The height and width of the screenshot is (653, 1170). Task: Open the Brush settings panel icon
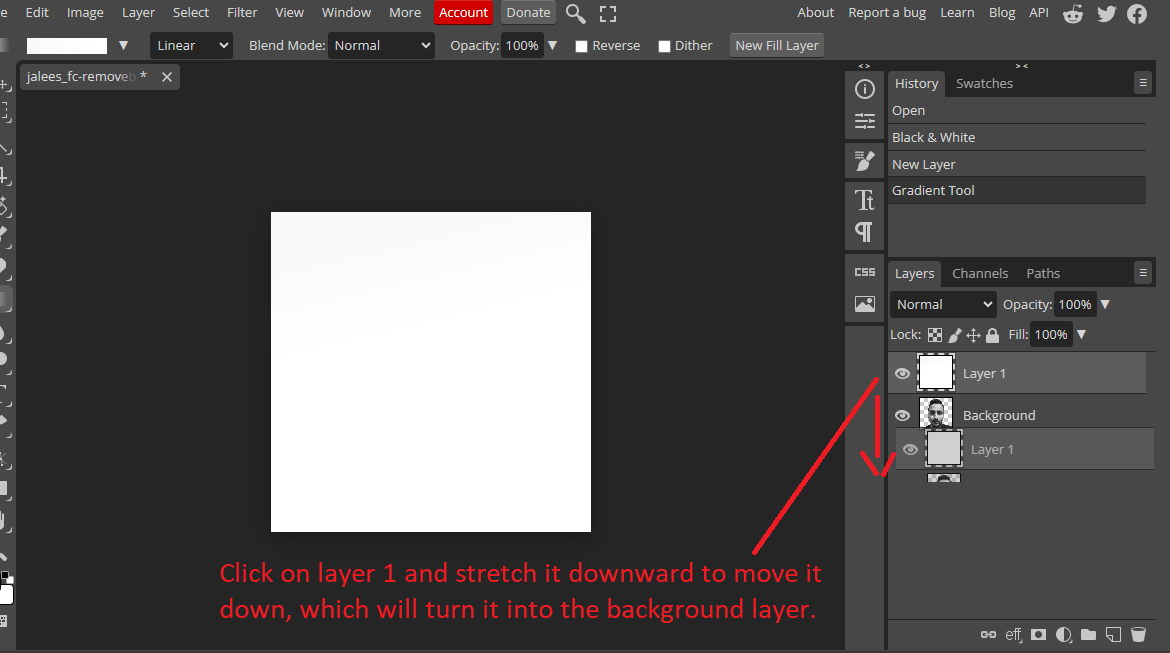tap(865, 159)
